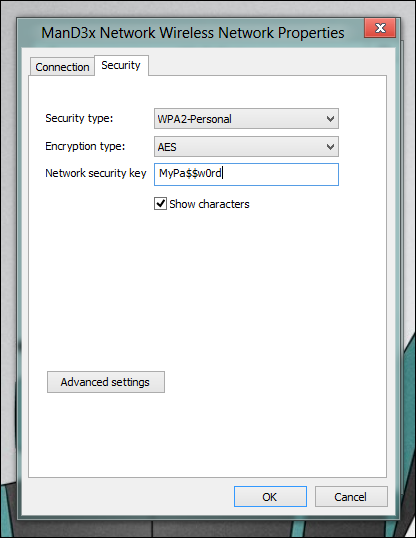Expand the Encryption type dropdown arrow
416x538 pixels.
pos(330,147)
